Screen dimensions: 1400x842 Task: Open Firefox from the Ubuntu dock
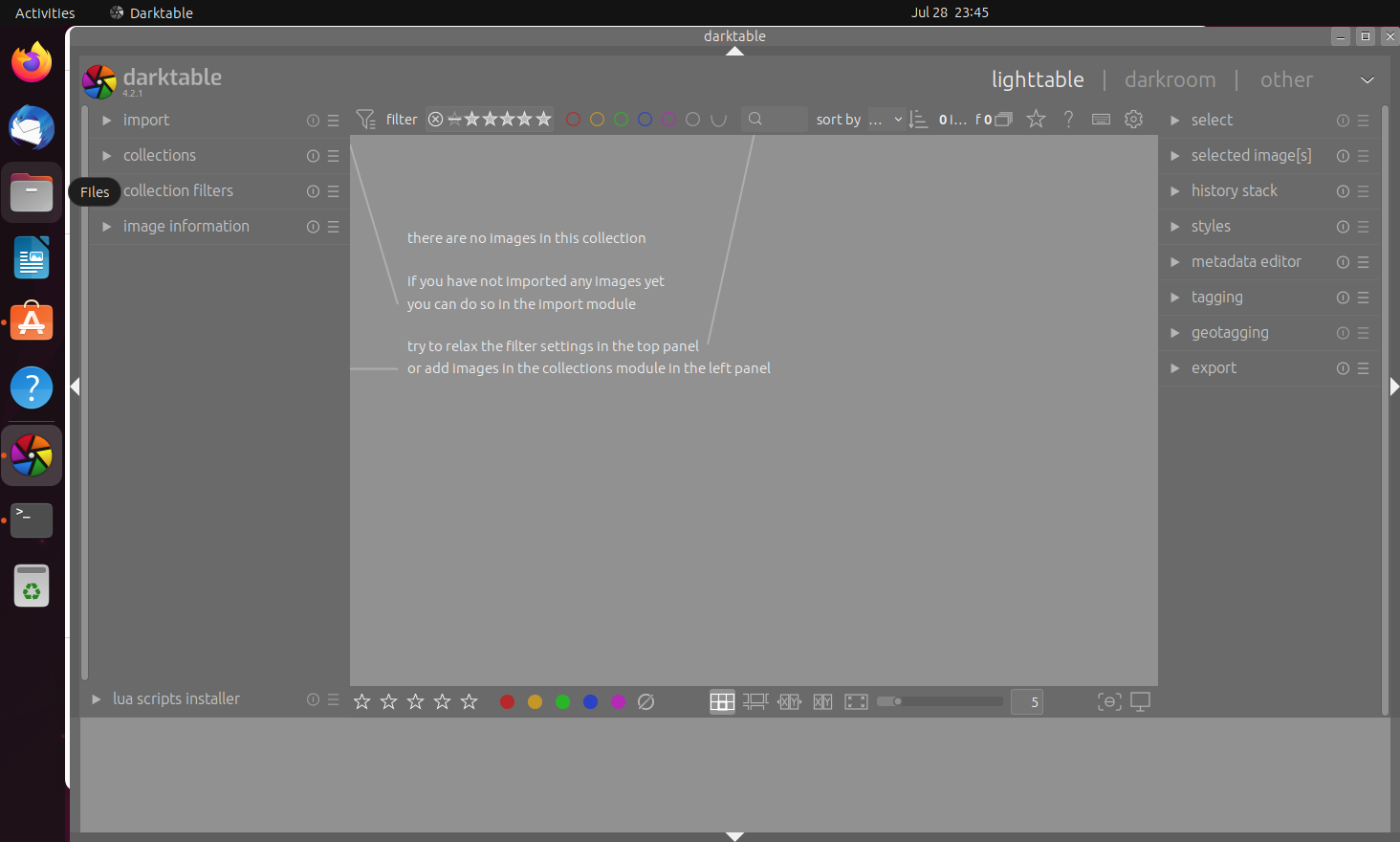click(x=32, y=63)
